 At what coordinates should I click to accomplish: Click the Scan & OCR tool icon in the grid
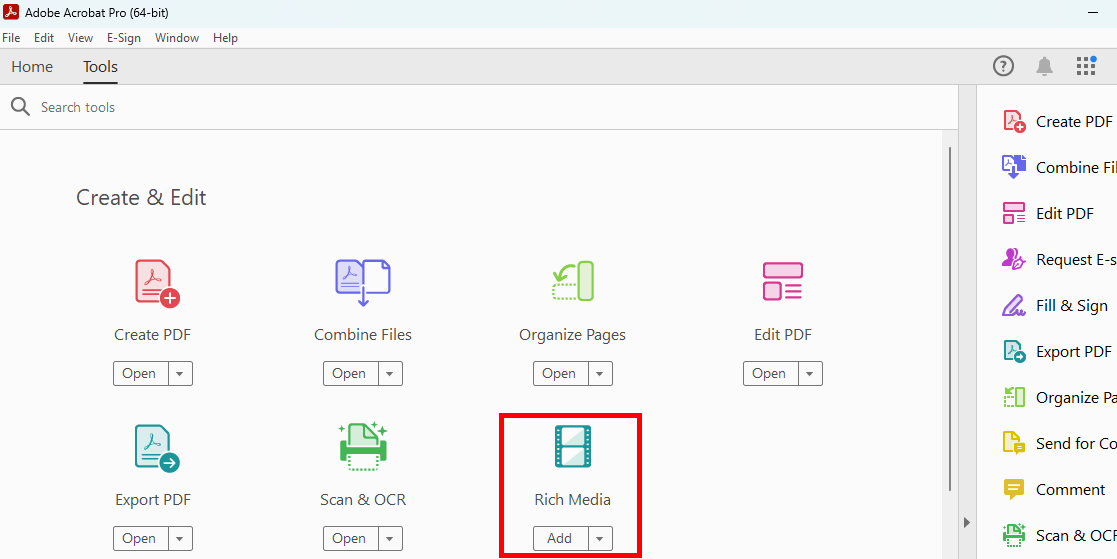click(363, 447)
